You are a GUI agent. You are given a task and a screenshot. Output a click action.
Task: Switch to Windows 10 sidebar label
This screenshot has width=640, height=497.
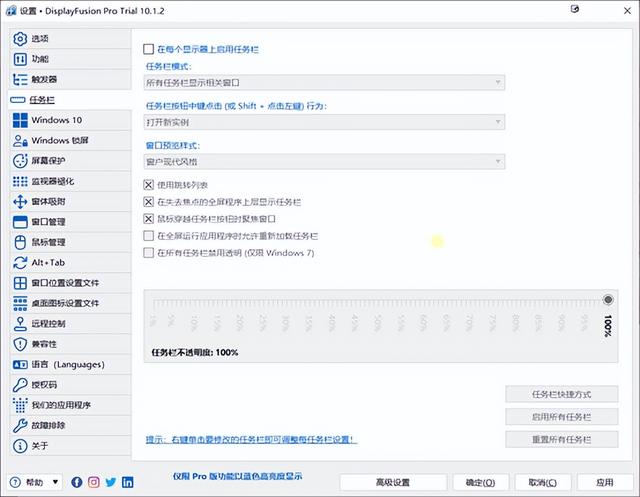coord(57,120)
